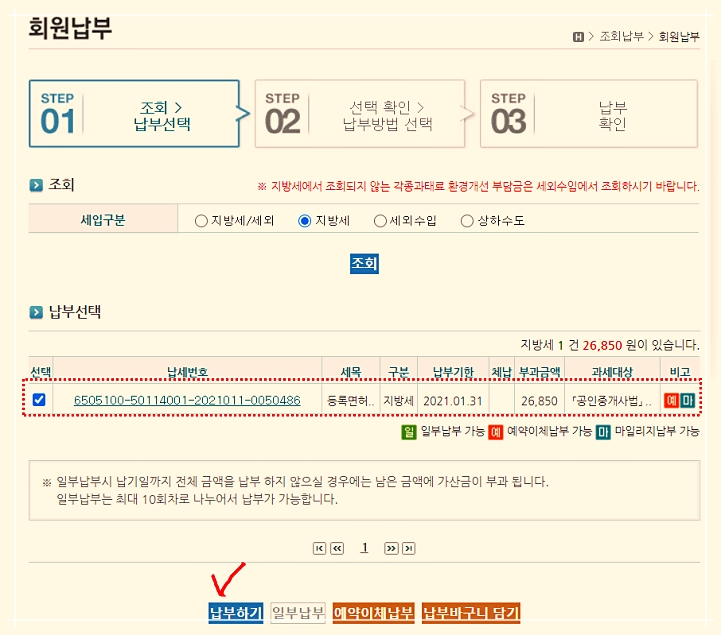
Task: Uncheck the tax row selection checkbox
Action: click(39, 400)
